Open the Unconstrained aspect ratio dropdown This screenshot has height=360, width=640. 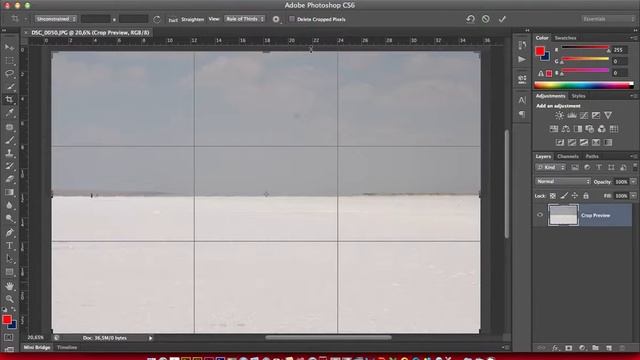(x=56, y=19)
